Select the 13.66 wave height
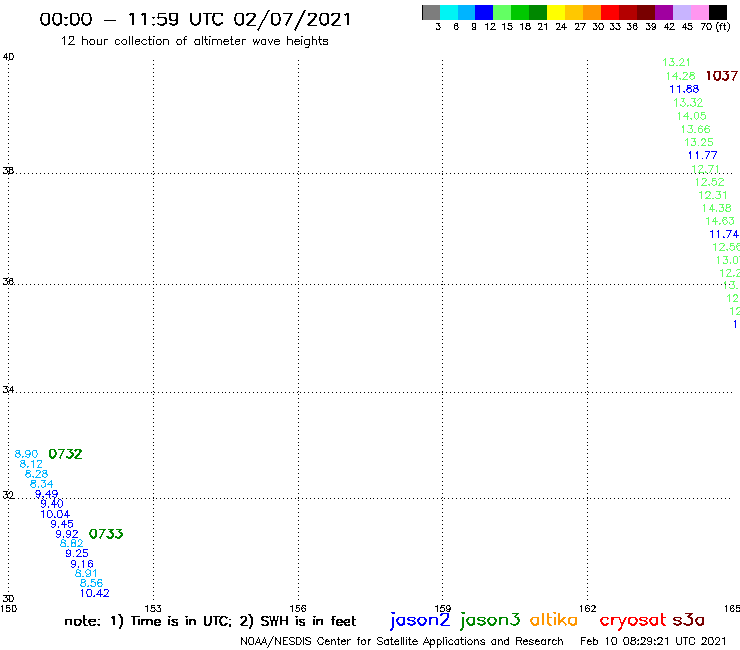This screenshot has height=650, width=740. [695, 129]
